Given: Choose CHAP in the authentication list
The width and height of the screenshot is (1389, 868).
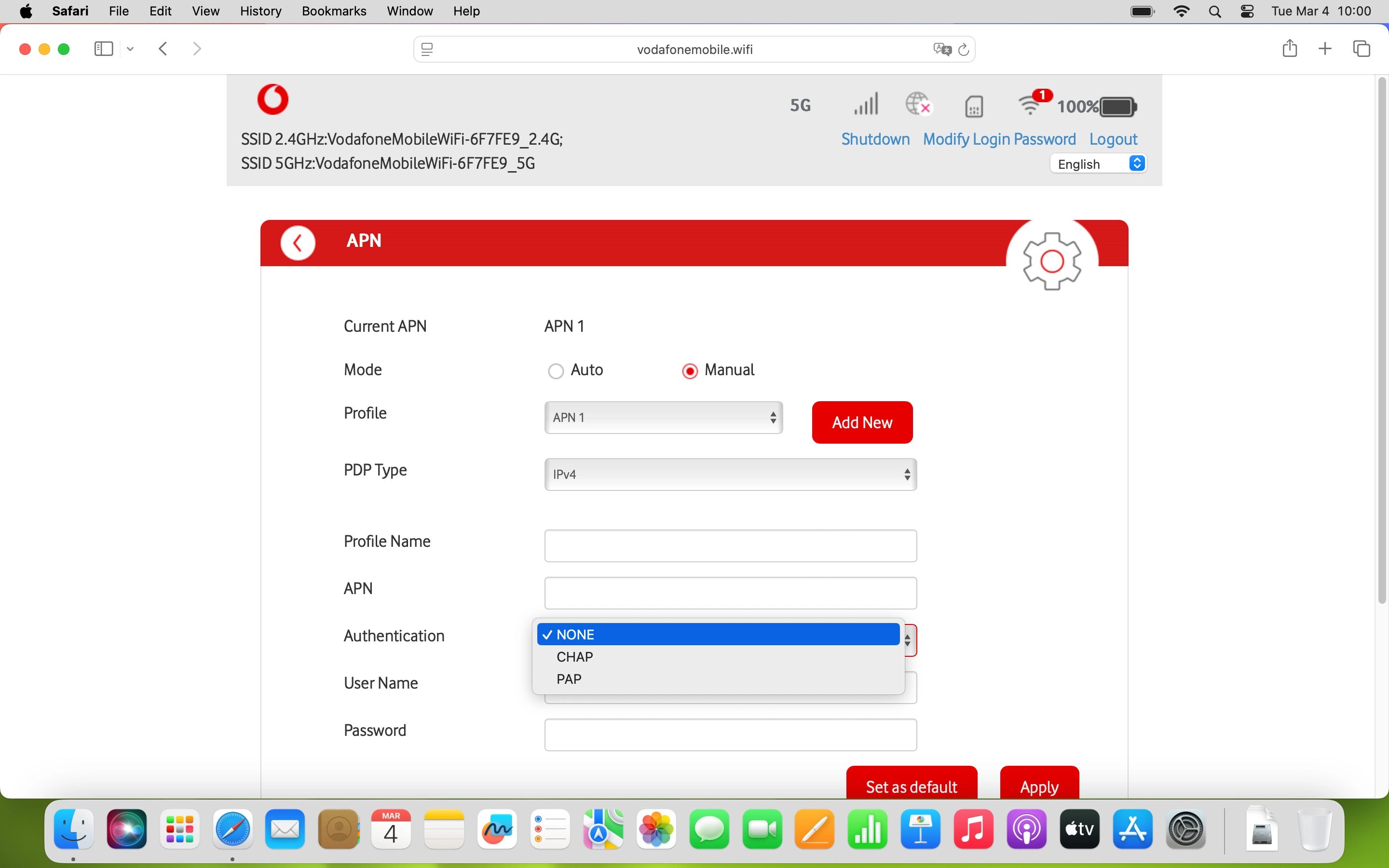Looking at the screenshot, I should [574, 657].
